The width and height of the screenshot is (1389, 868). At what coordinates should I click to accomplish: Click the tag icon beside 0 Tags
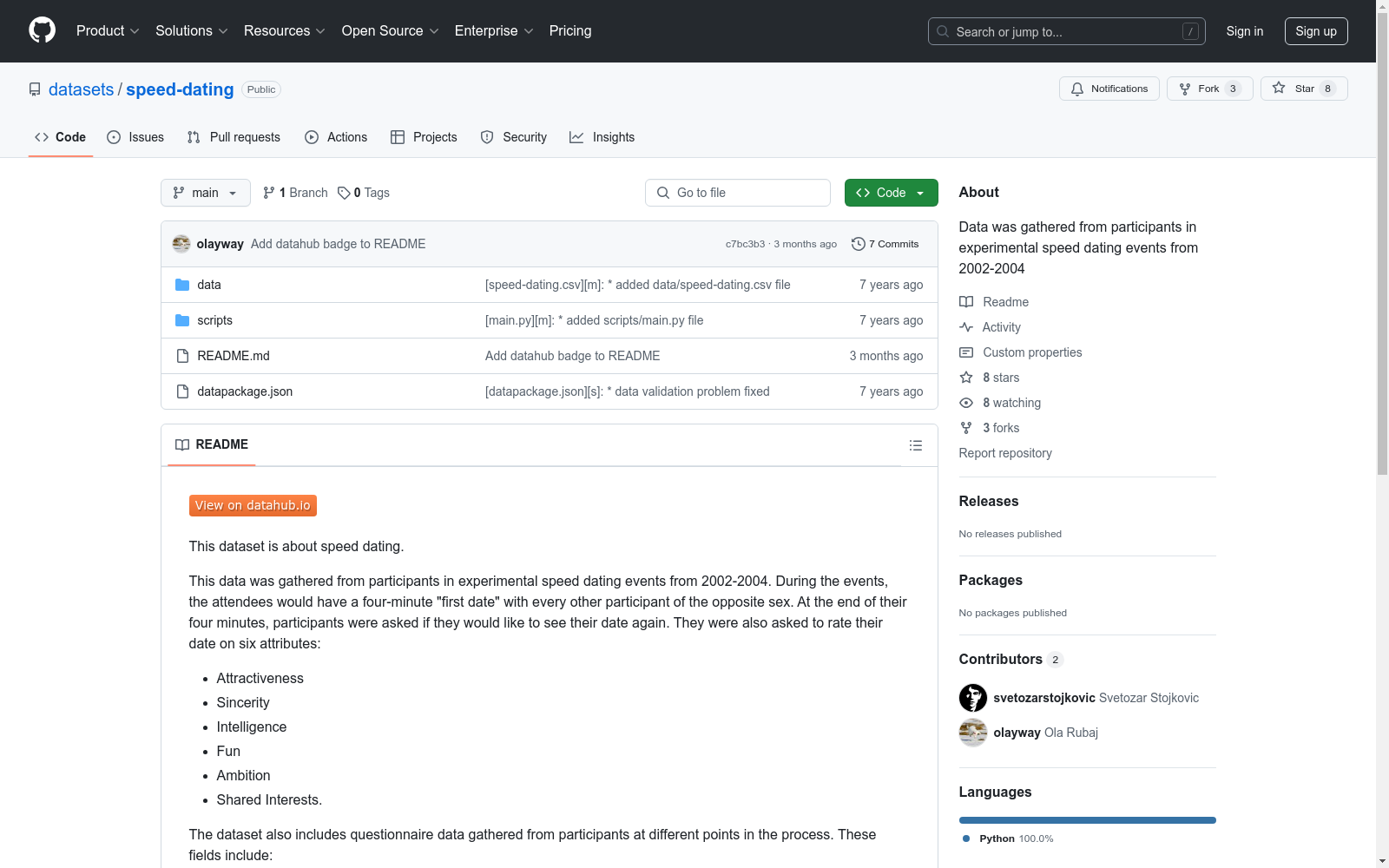[x=344, y=193]
